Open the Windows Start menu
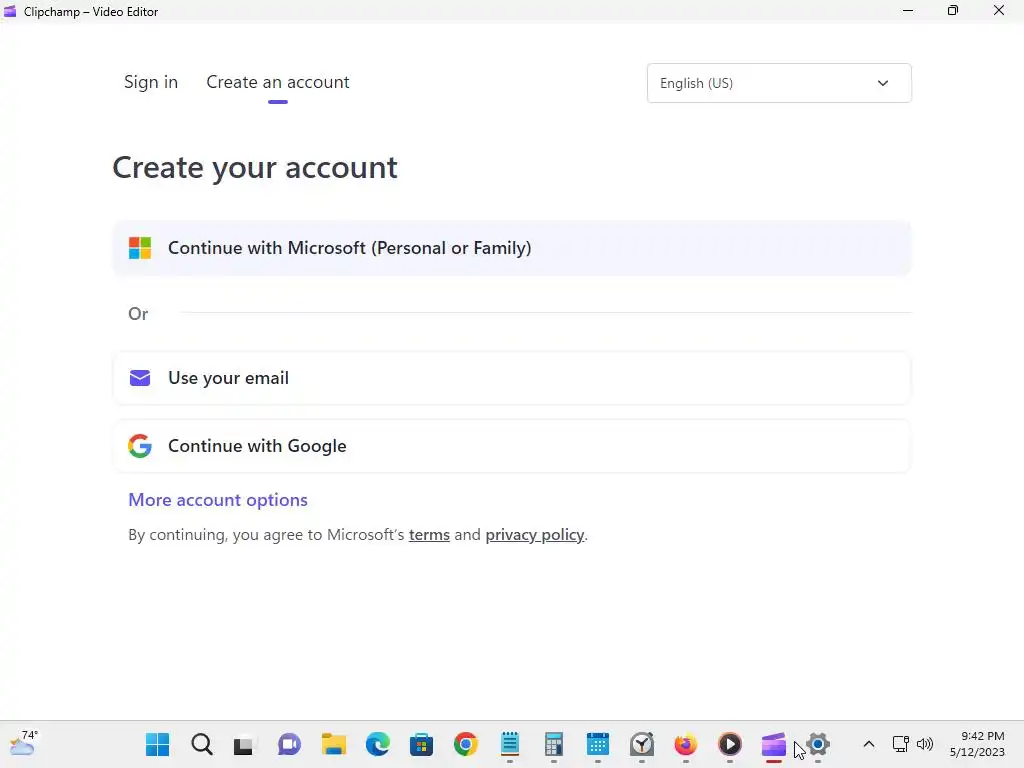The image size is (1024, 768). (x=157, y=744)
